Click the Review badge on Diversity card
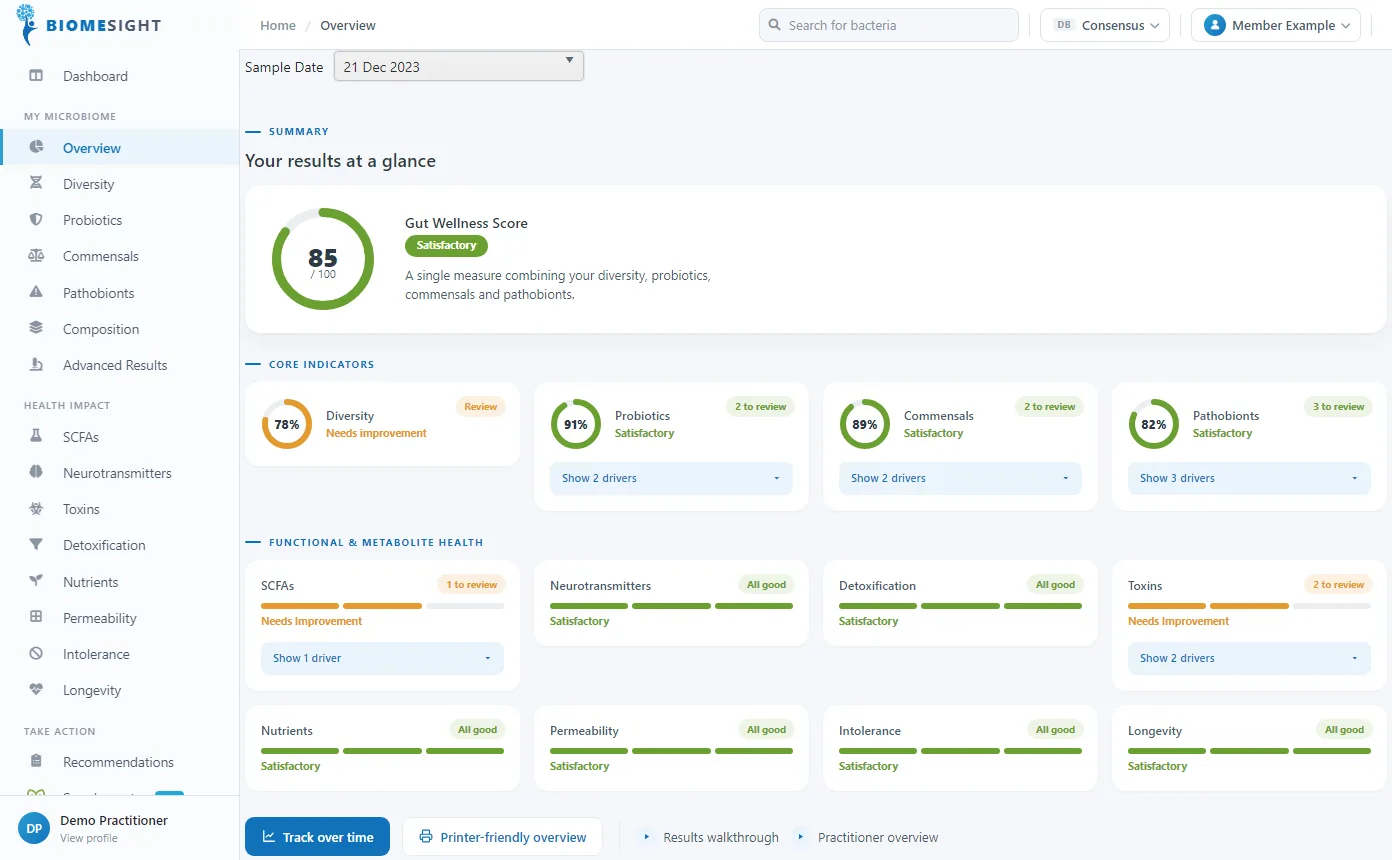Image resolution: width=1392 pixels, height=860 pixels. click(x=481, y=407)
